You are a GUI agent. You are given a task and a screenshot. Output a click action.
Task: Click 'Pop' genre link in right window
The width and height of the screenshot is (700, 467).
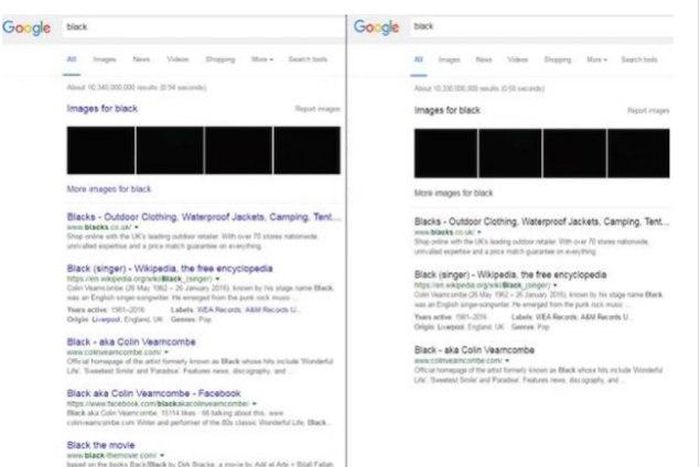coord(543,327)
